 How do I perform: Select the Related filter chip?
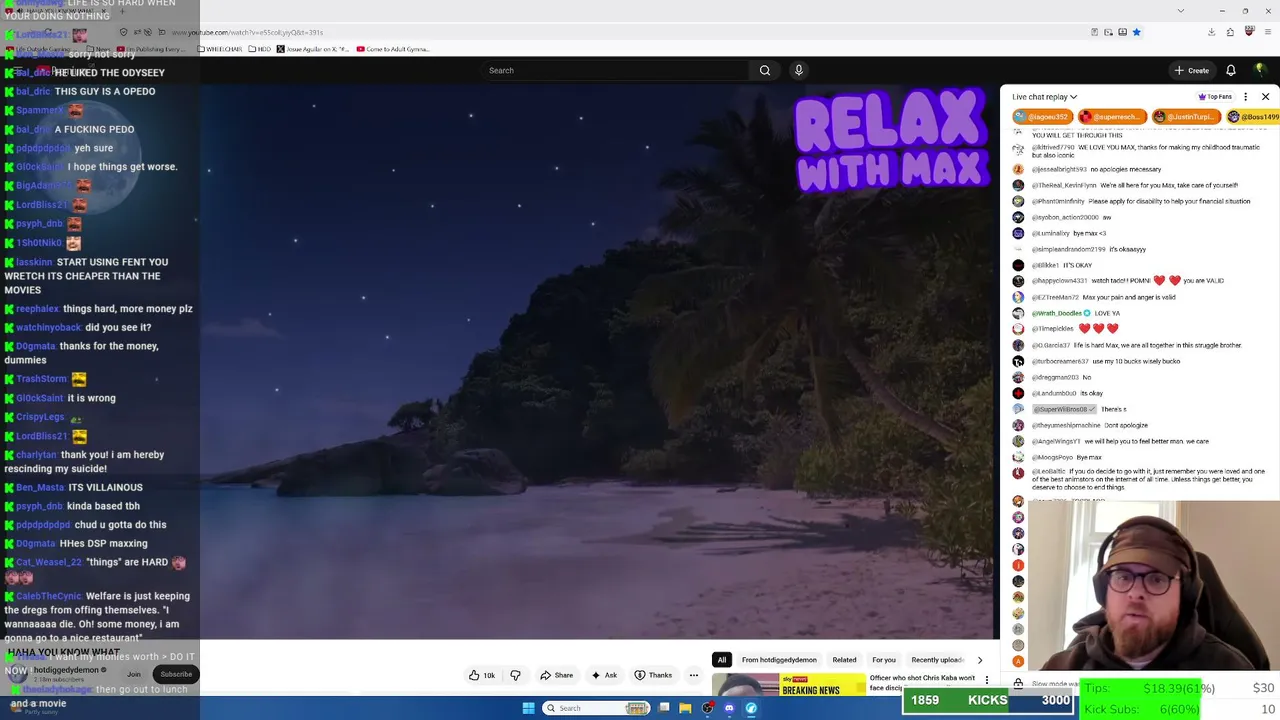coord(844,660)
